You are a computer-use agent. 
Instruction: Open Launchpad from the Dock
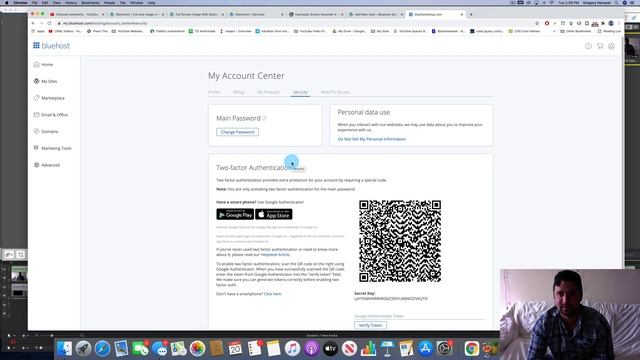pyautogui.click(x=83, y=349)
